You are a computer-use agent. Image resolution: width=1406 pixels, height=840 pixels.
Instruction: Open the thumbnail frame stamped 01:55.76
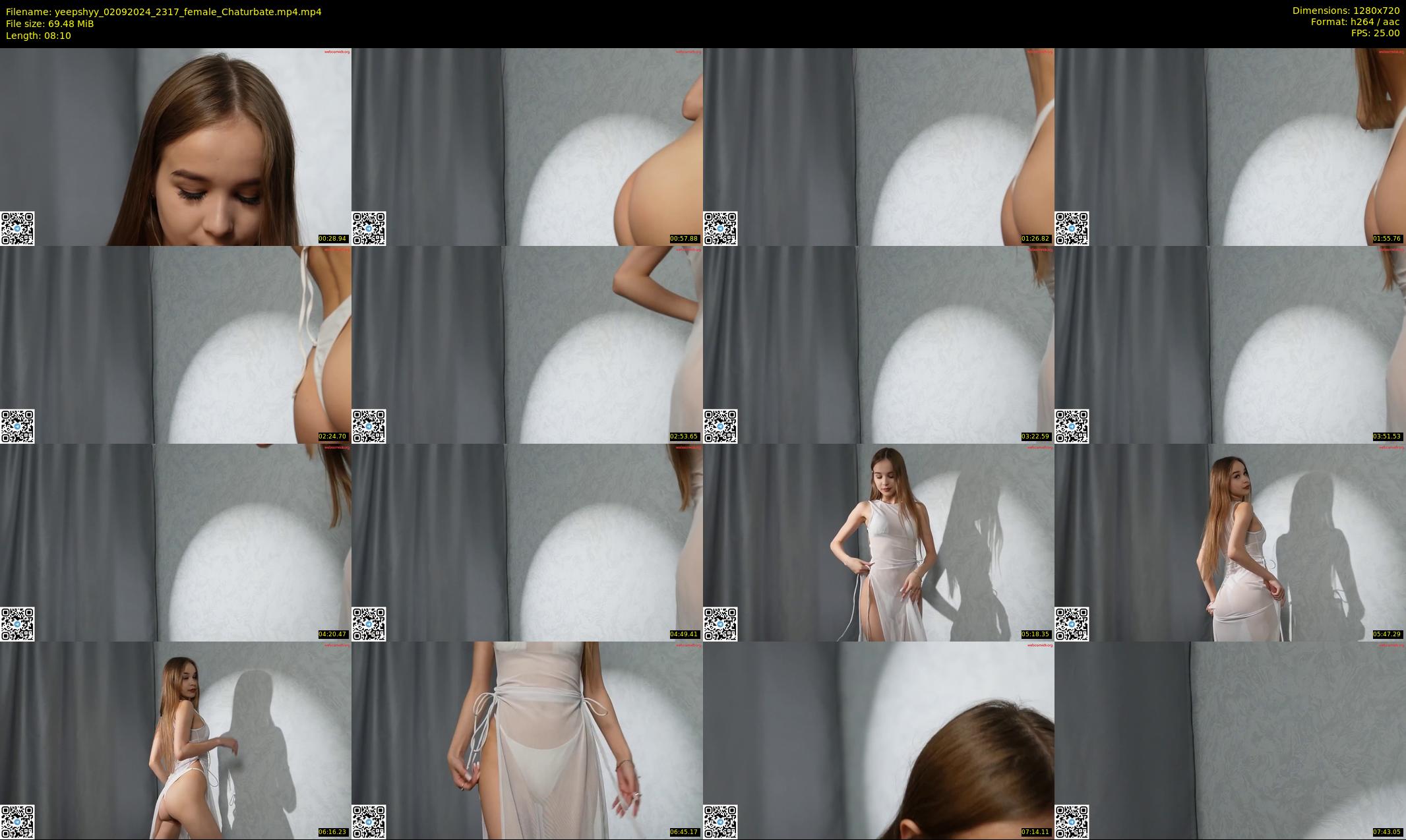1230,146
